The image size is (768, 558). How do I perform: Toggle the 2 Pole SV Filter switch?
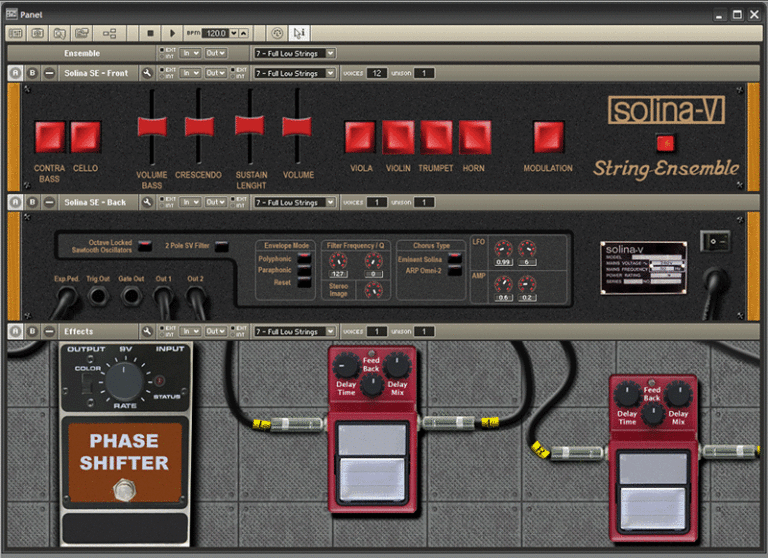coord(222,246)
